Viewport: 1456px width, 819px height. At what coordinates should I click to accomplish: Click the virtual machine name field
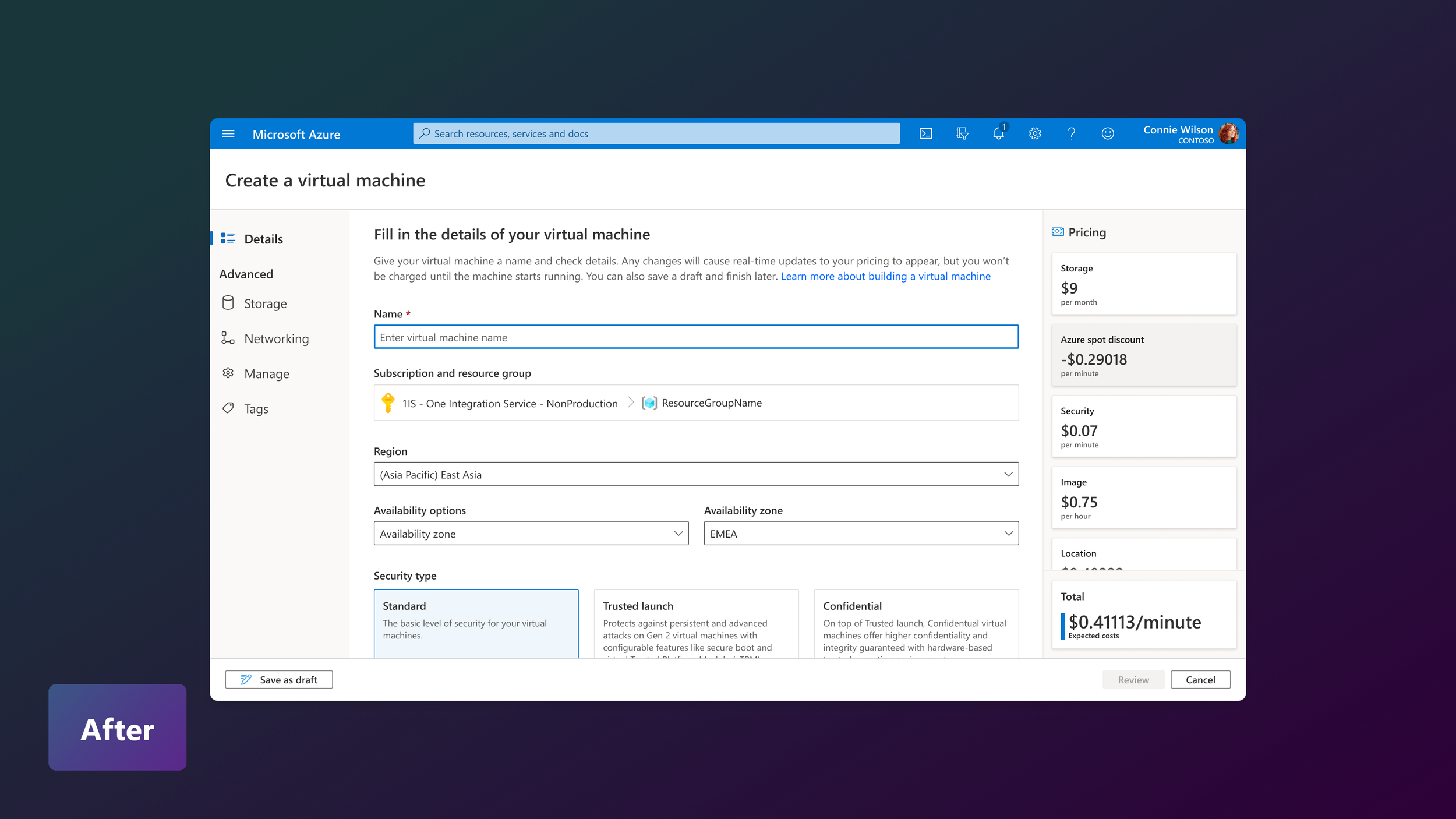click(x=696, y=337)
